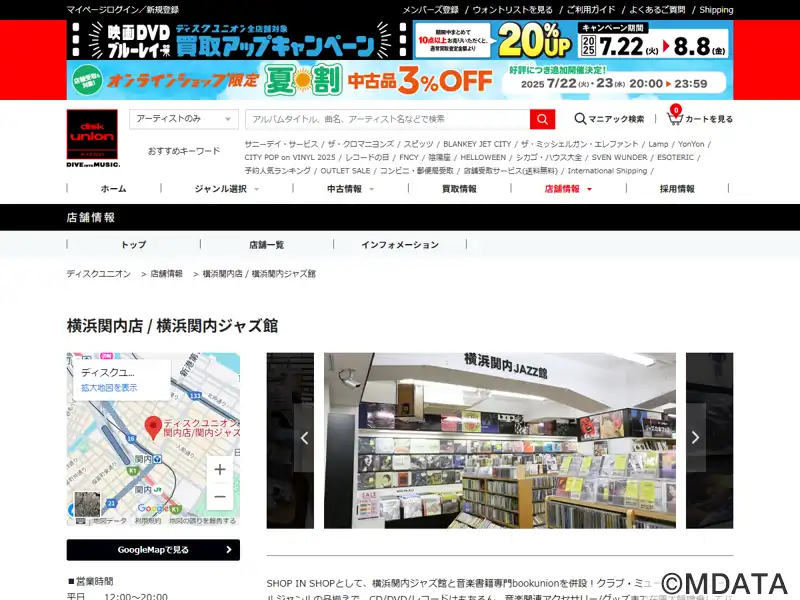The height and width of the screenshot is (600, 800).
Task: Click 拡大地図を表示 link on map
Action: tap(109, 388)
